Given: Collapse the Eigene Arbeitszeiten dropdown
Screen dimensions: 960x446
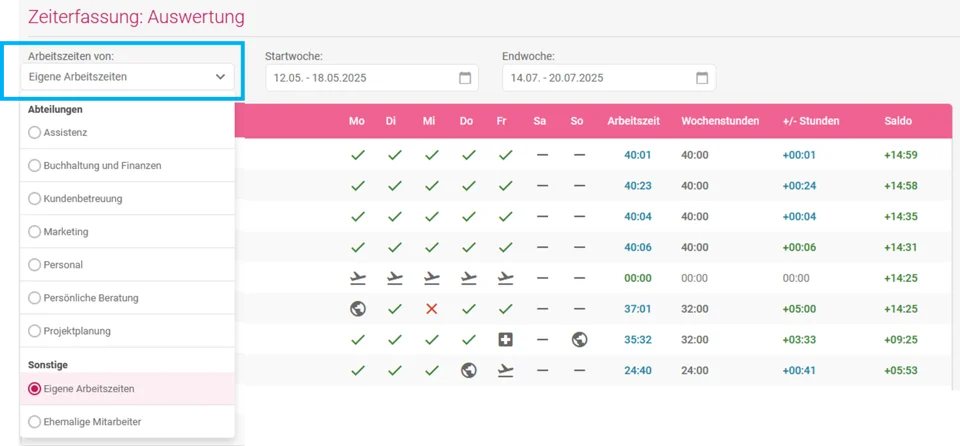Looking at the screenshot, I should 127,77.
